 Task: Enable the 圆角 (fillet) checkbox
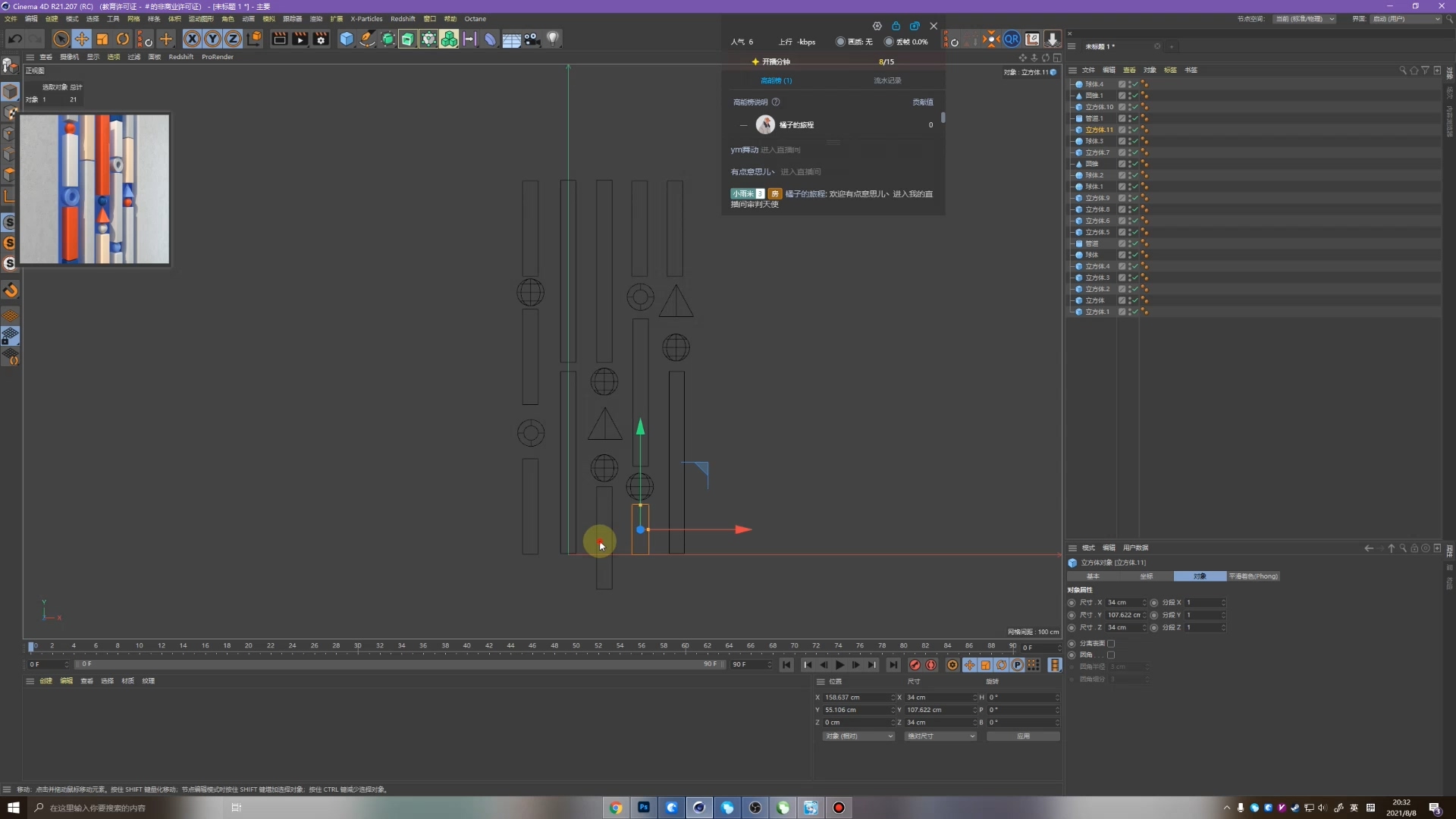[1111, 654]
